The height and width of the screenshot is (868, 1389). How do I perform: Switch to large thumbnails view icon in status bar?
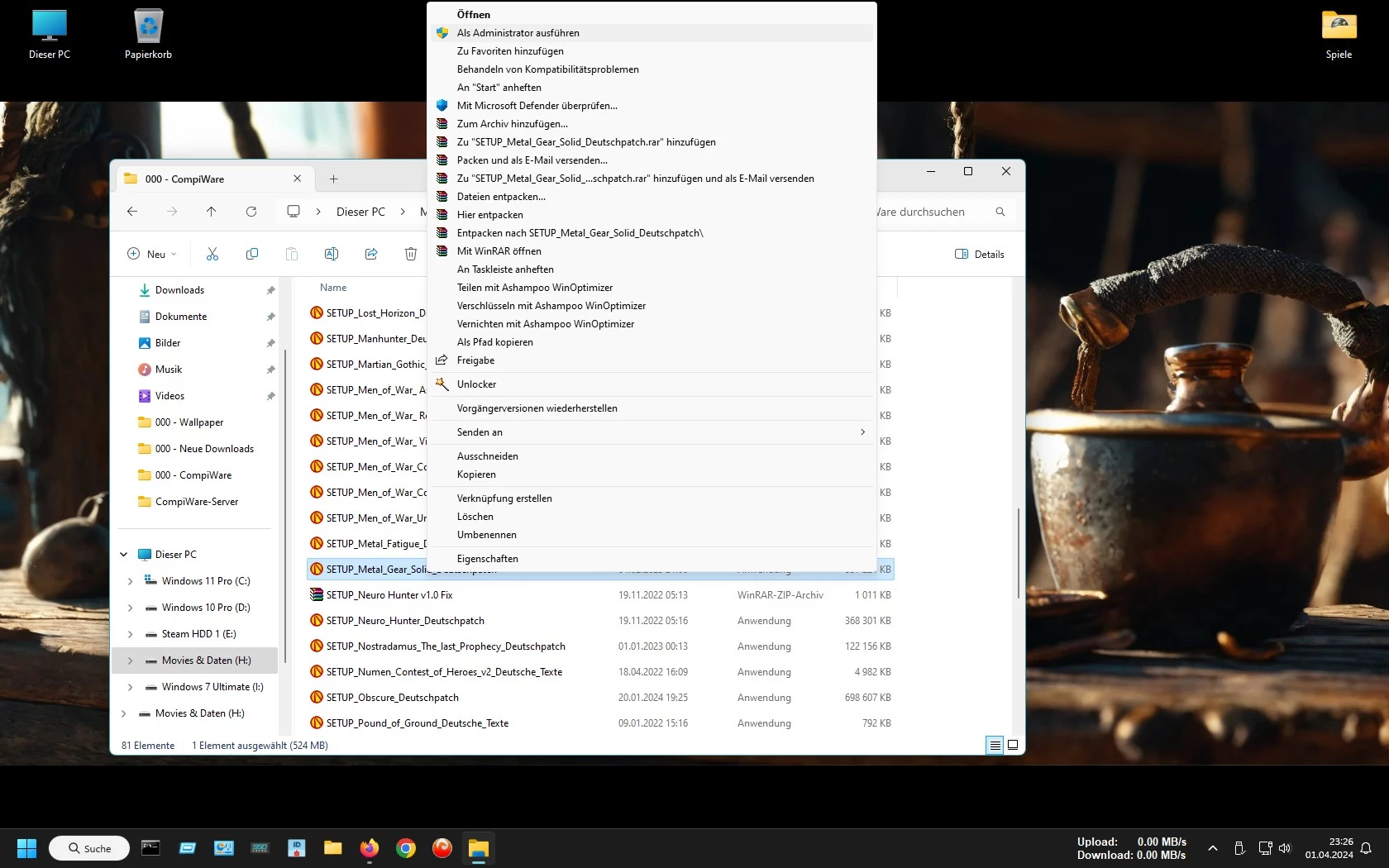click(x=1013, y=745)
